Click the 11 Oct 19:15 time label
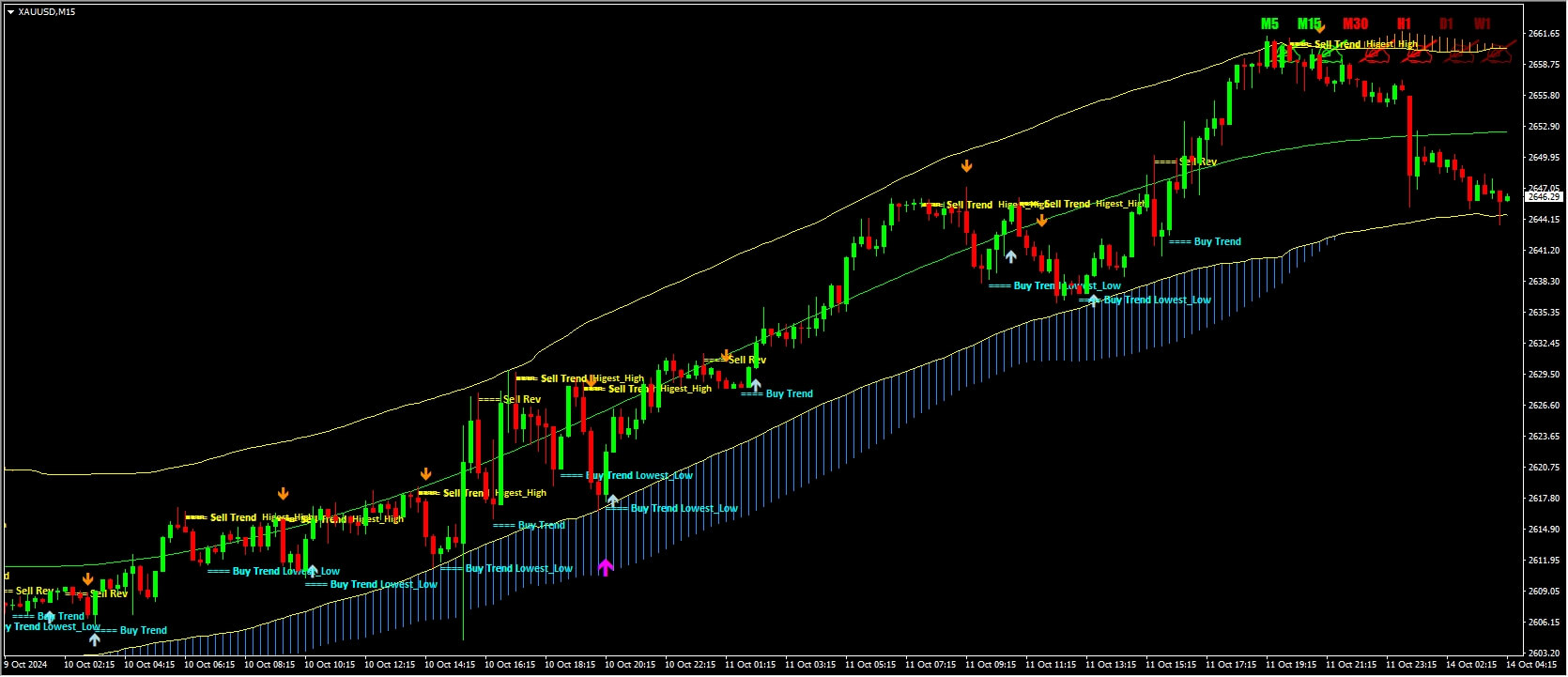The width and height of the screenshot is (1568, 677). coord(1291,666)
